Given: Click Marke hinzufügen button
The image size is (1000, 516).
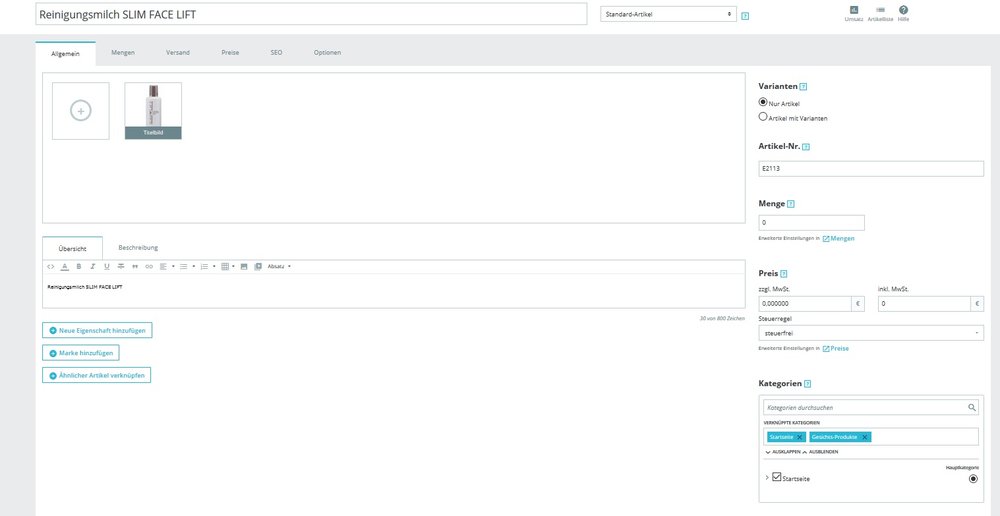Looking at the screenshot, I should tap(80, 353).
